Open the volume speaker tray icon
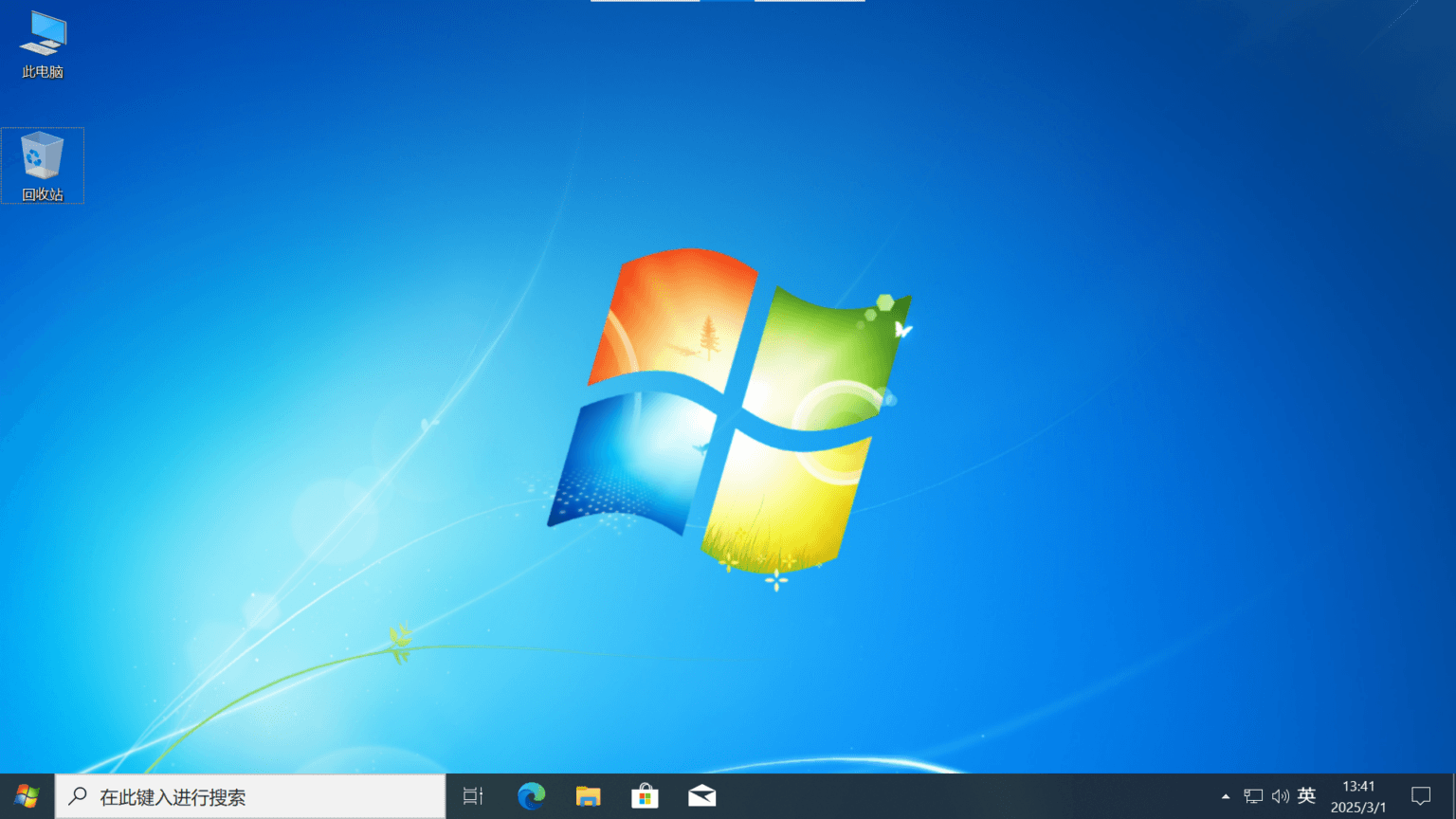This screenshot has width=1456, height=819. tap(1280, 796)
